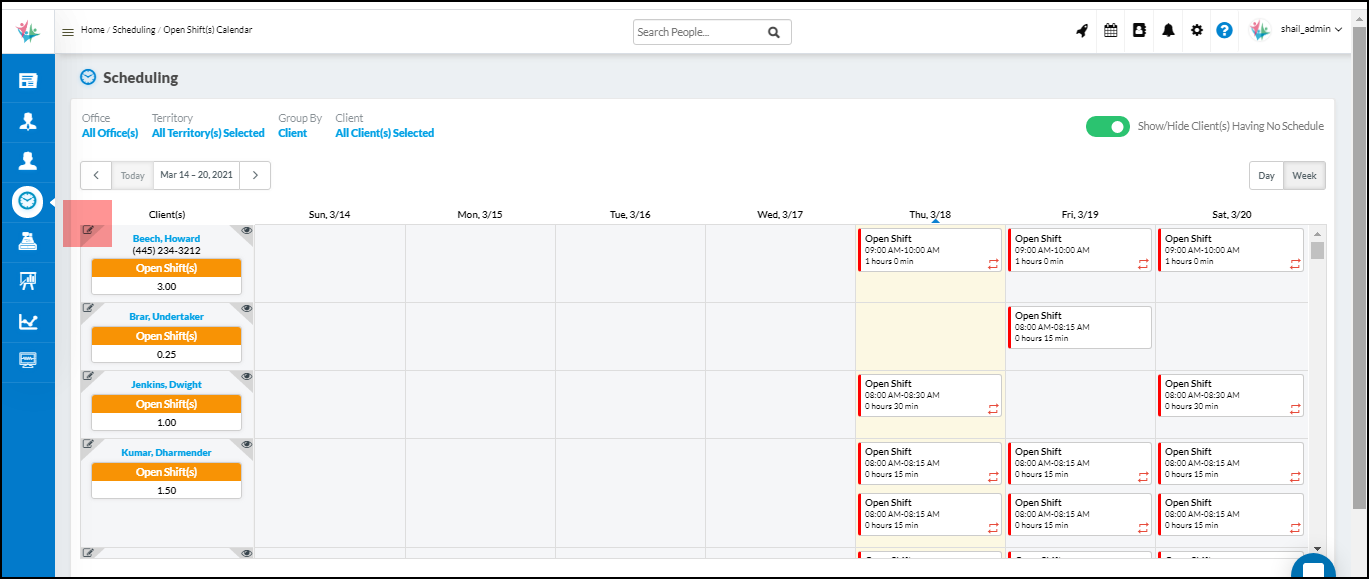This screenshot has height=579, width=1369.
Task: Switch to Day view
Action: (x=1266, y=176)
